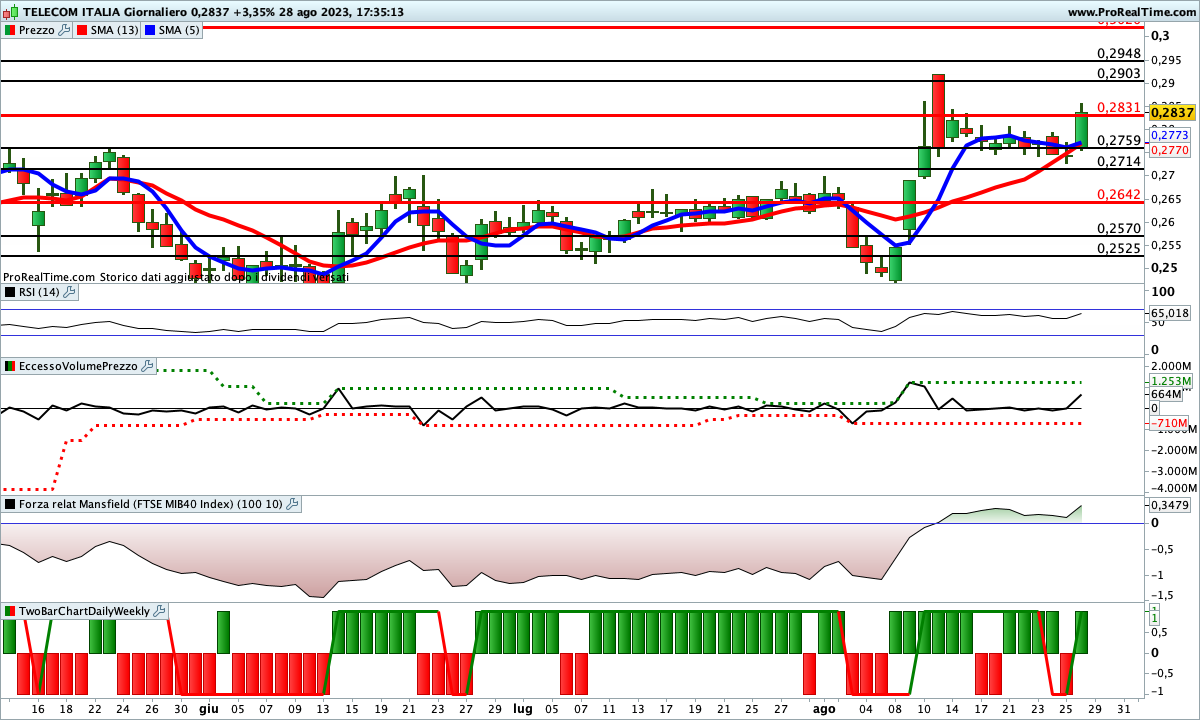Select the Prezzo panel label
This screenshot has height=720, width=1200.
(x=38, y=30)
